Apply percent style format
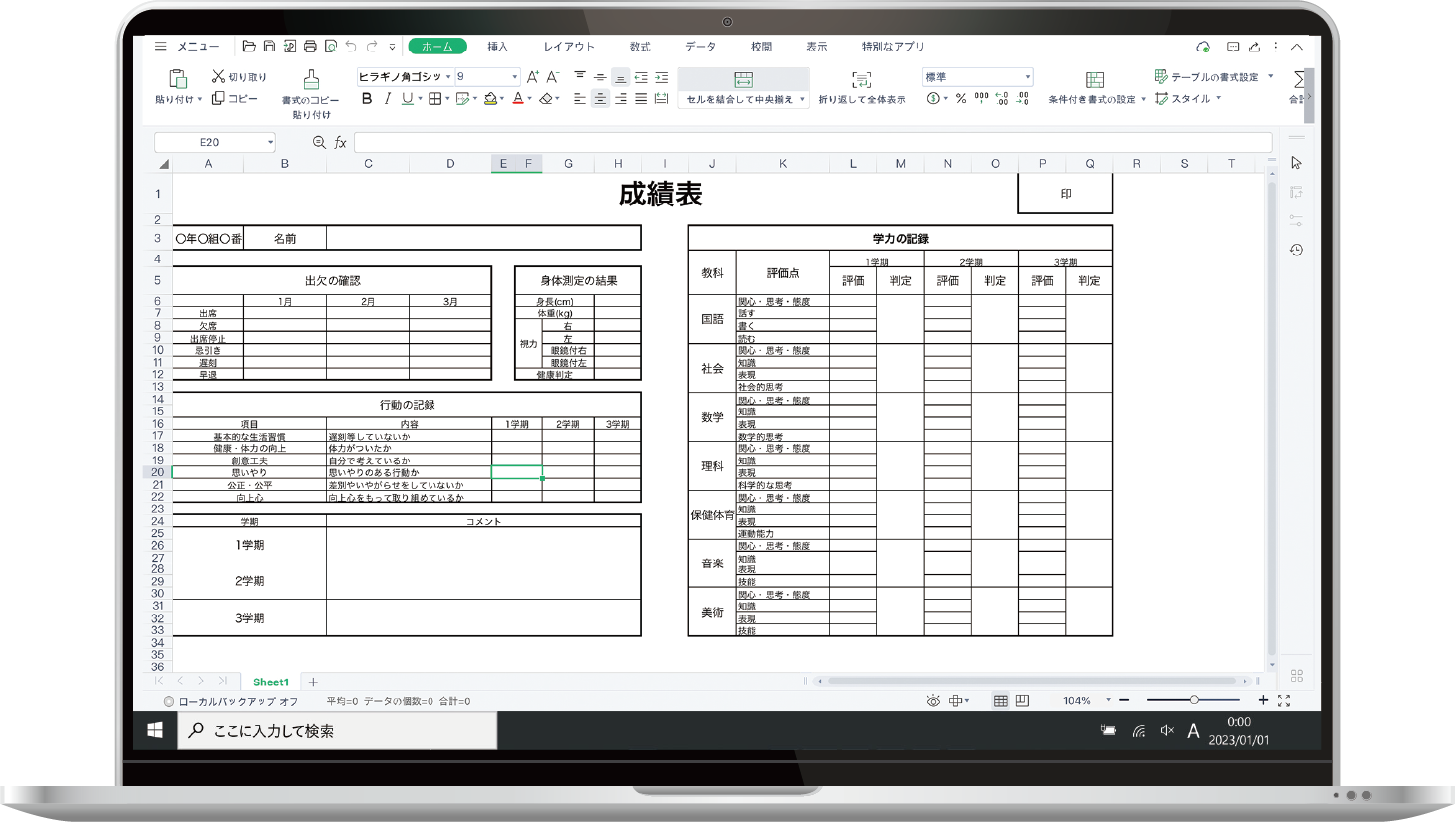 [x=960, y=99]
